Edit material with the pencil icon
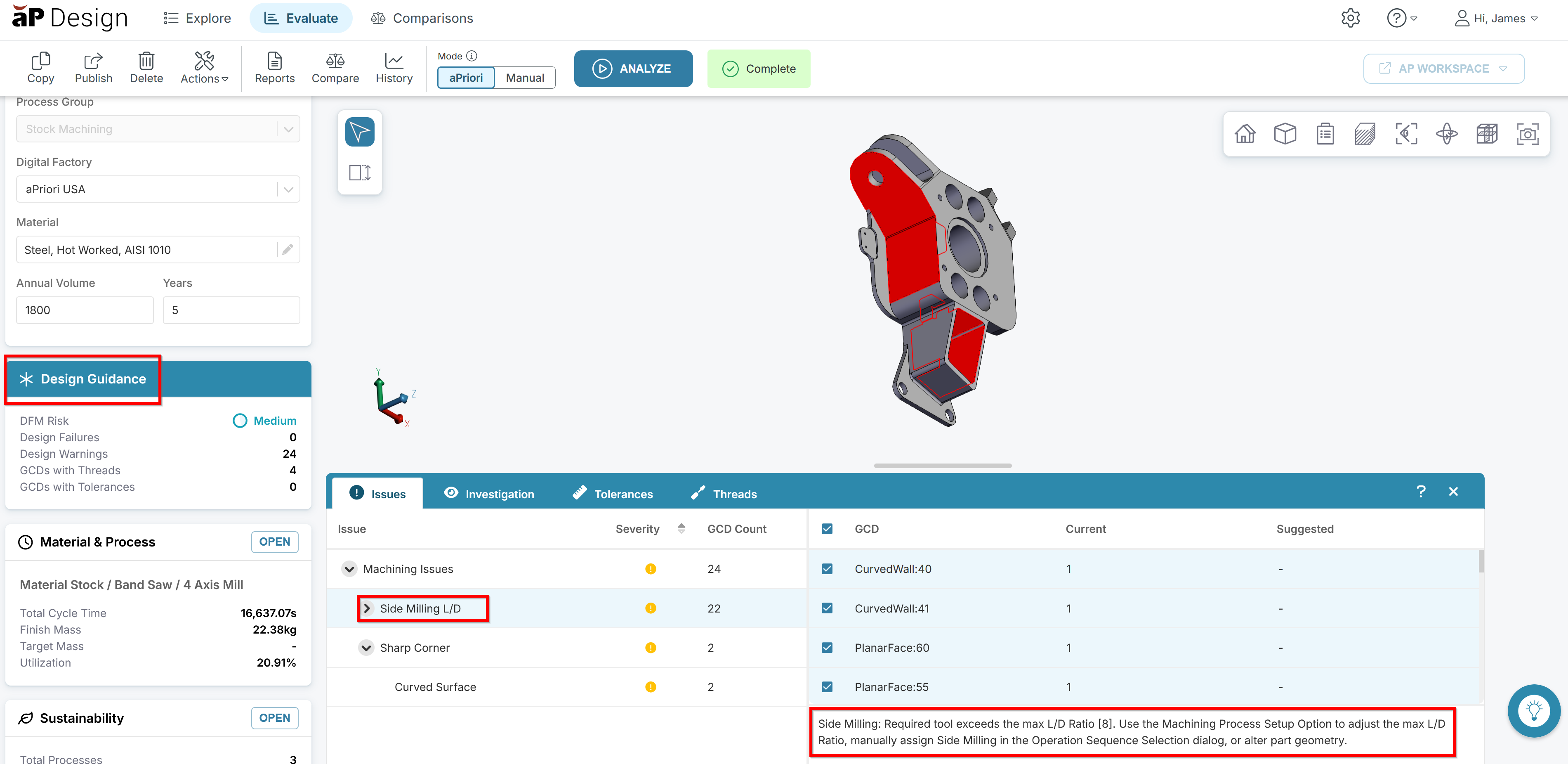 click(288, 250)
